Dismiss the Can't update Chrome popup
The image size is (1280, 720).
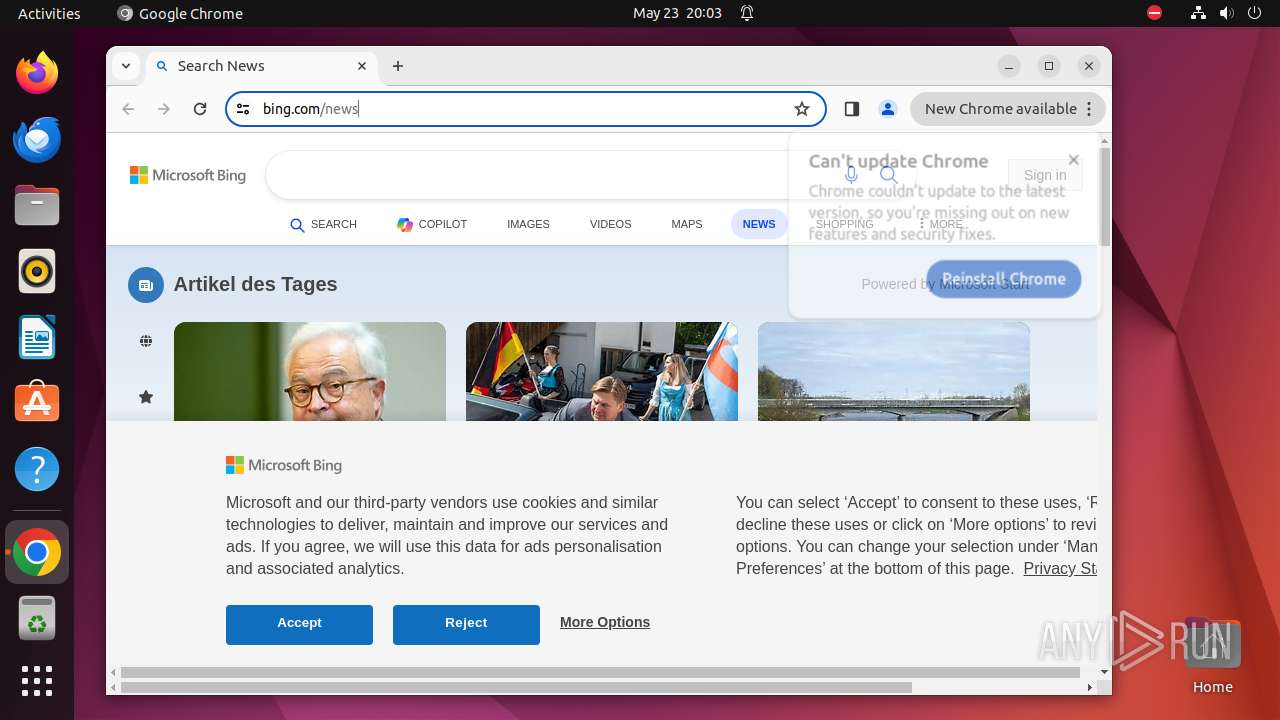click(x=1074, y=160)
